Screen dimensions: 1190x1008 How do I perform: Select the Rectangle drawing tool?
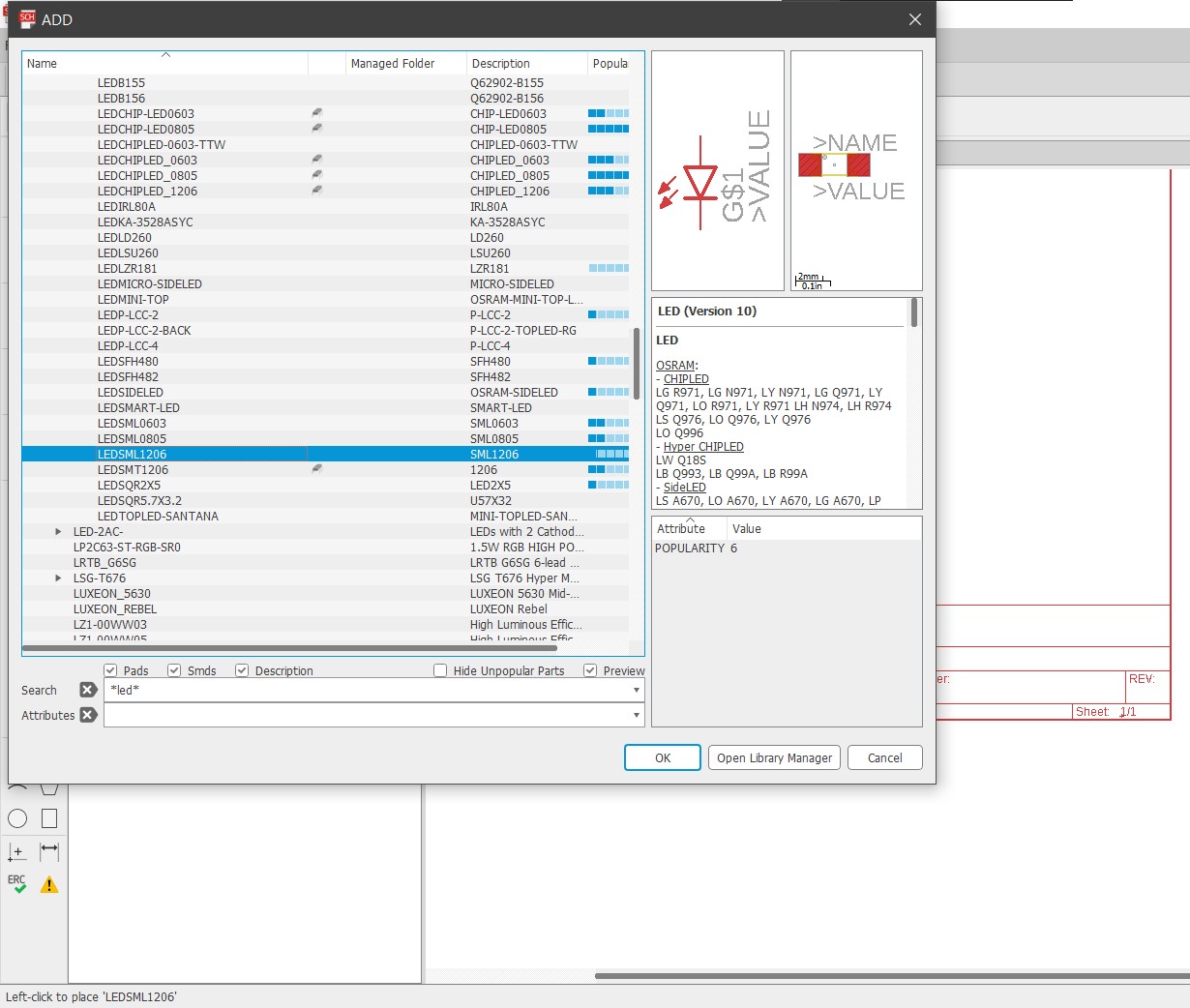pyautogui.click(x=49, y=818)
